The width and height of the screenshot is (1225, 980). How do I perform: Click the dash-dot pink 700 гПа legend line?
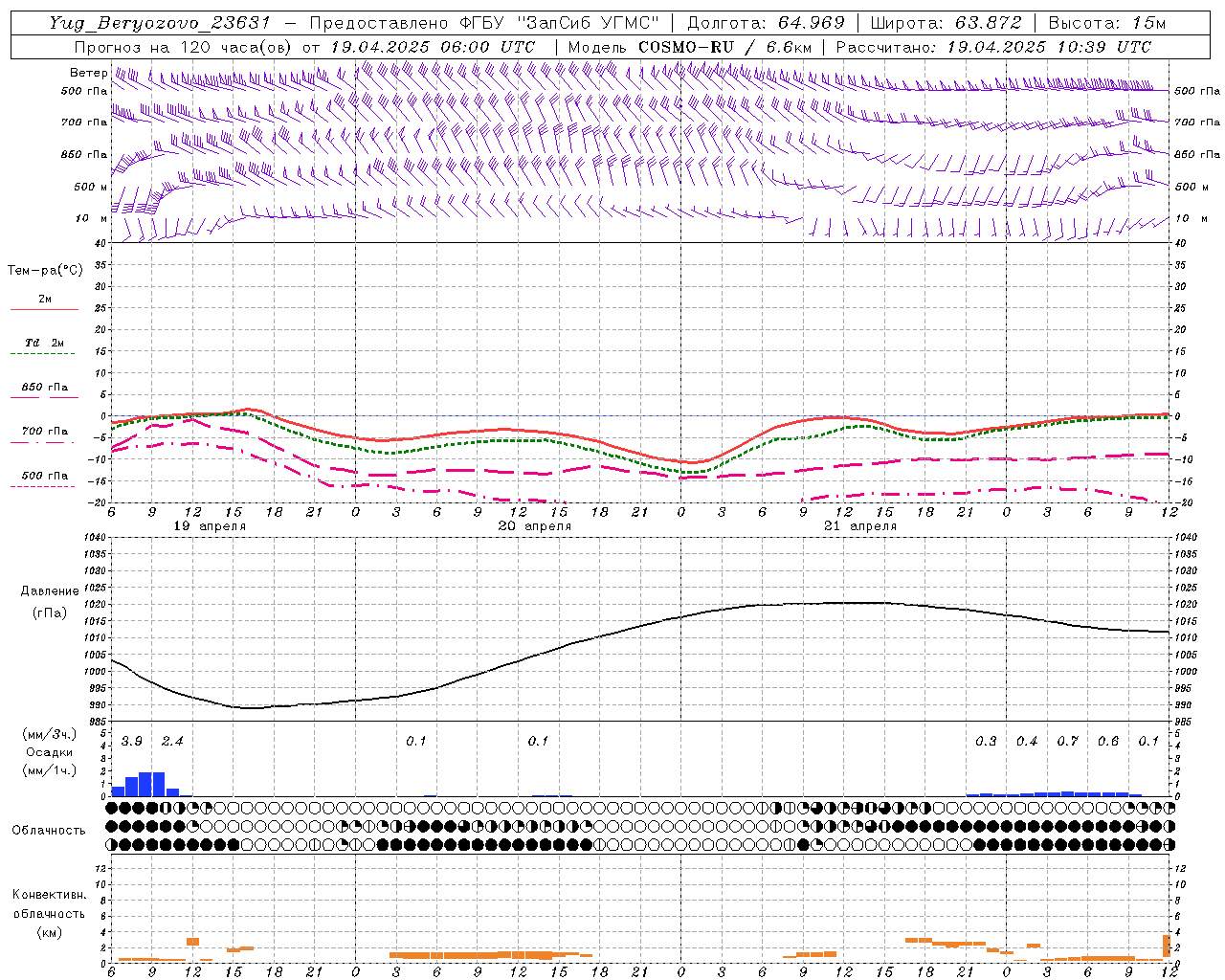tap(42, 442)
